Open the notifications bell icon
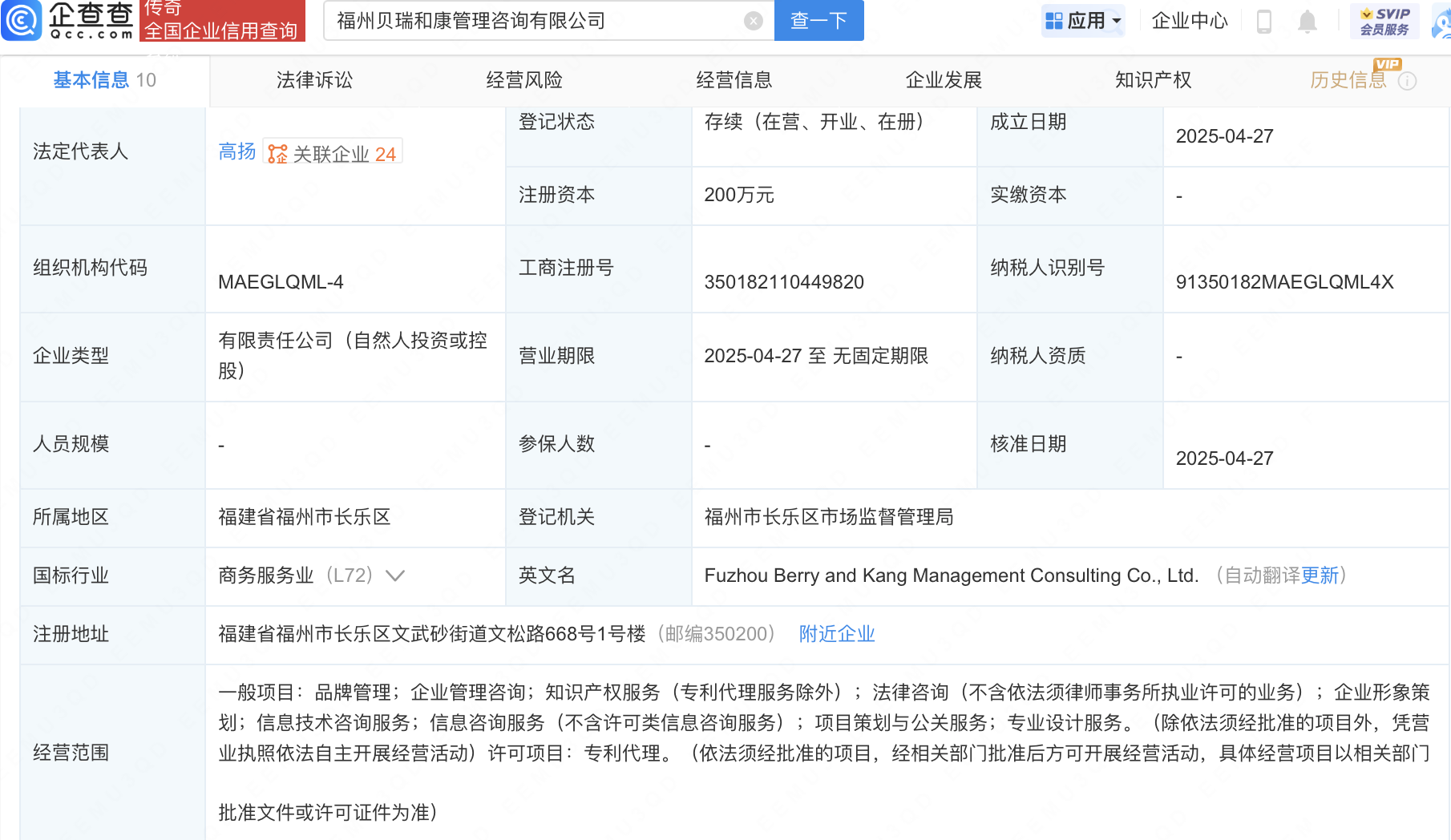1451x840 pixels. [1308, 22]
